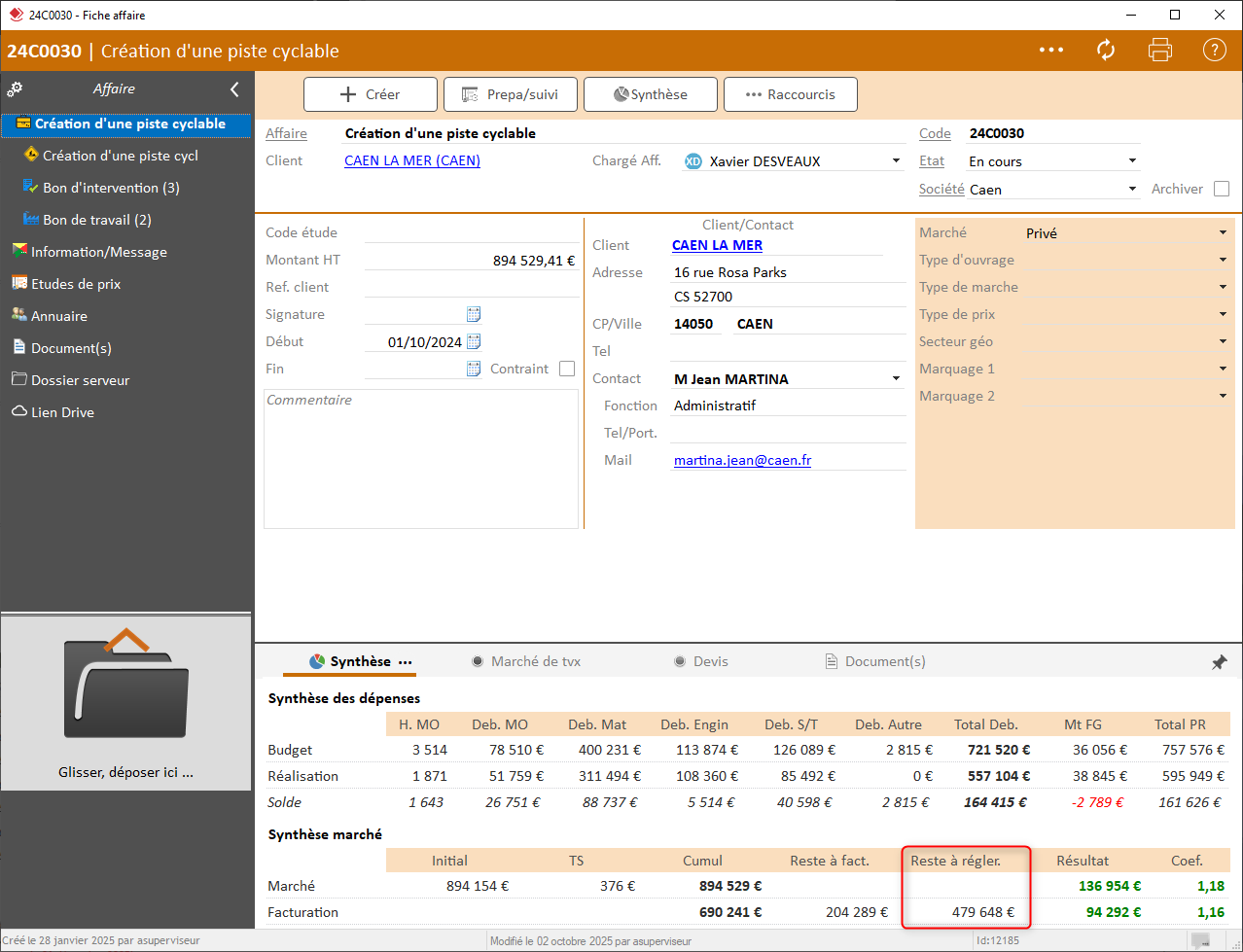This screenshot has height=952, width=1243.
Task: Click the printer icon in header
Action: click(x=1159, y=51)
